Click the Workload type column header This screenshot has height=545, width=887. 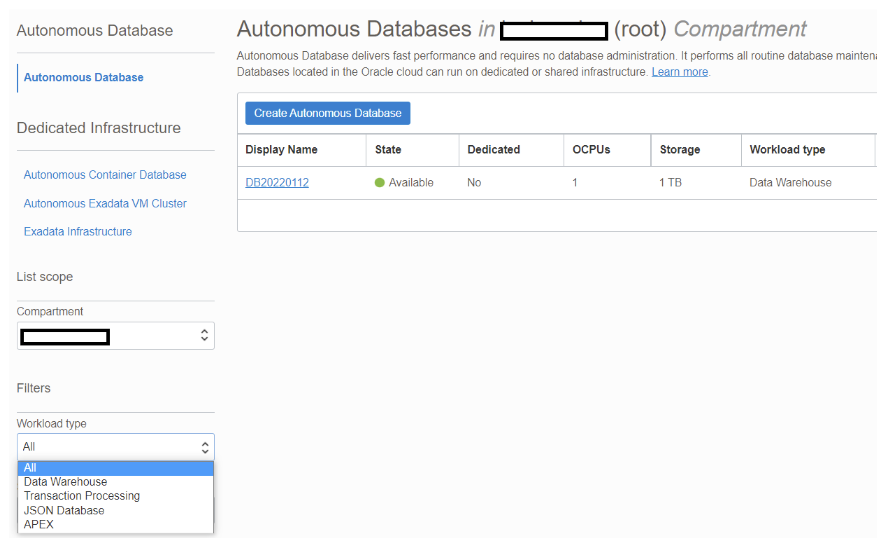point(787,150)
